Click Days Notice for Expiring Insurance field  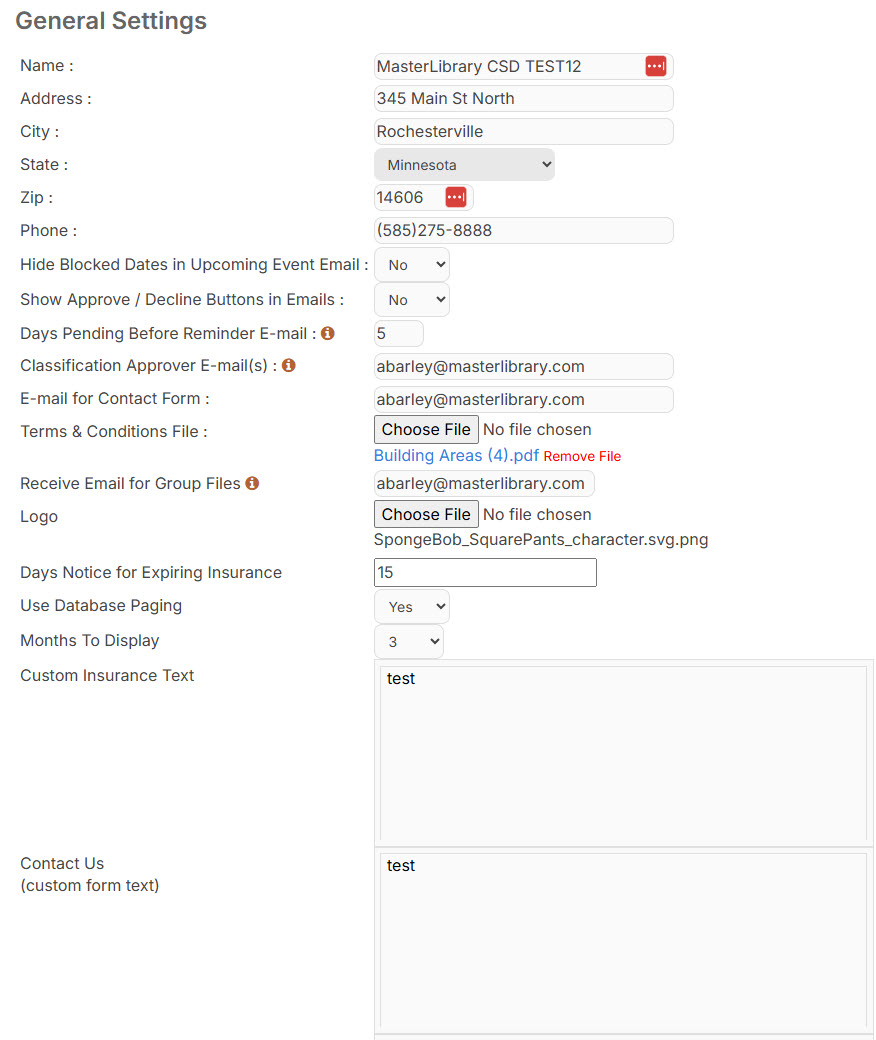click(485, 572)
